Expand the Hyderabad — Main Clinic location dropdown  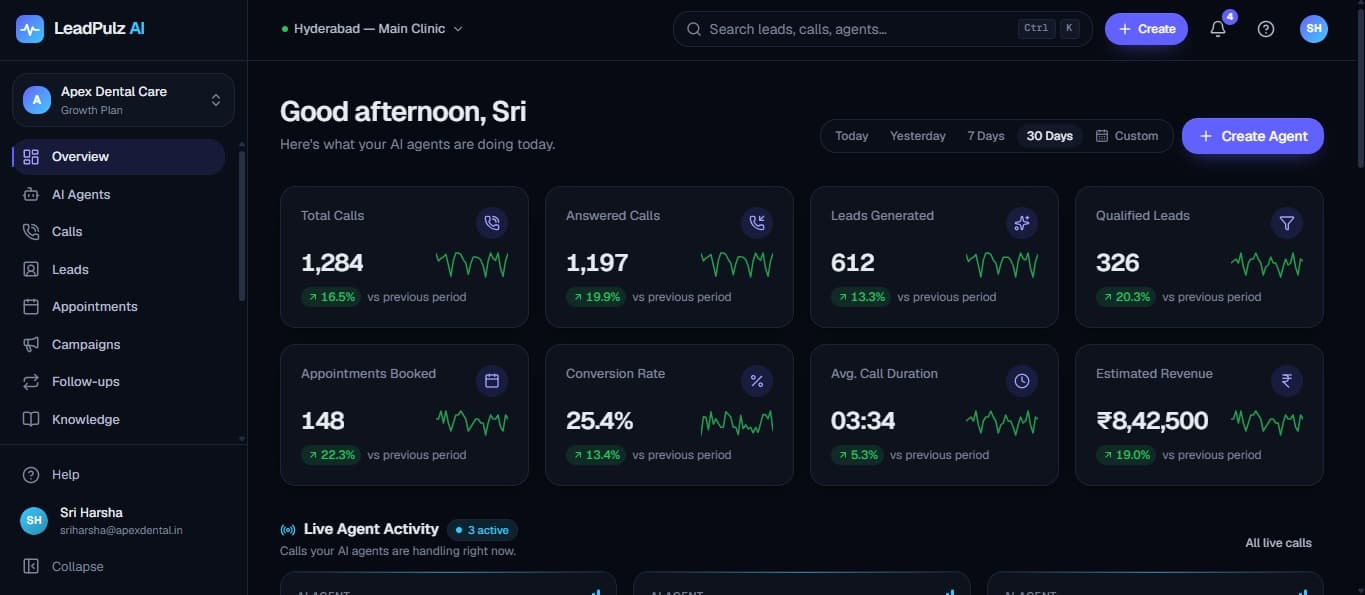pos(372,29)
